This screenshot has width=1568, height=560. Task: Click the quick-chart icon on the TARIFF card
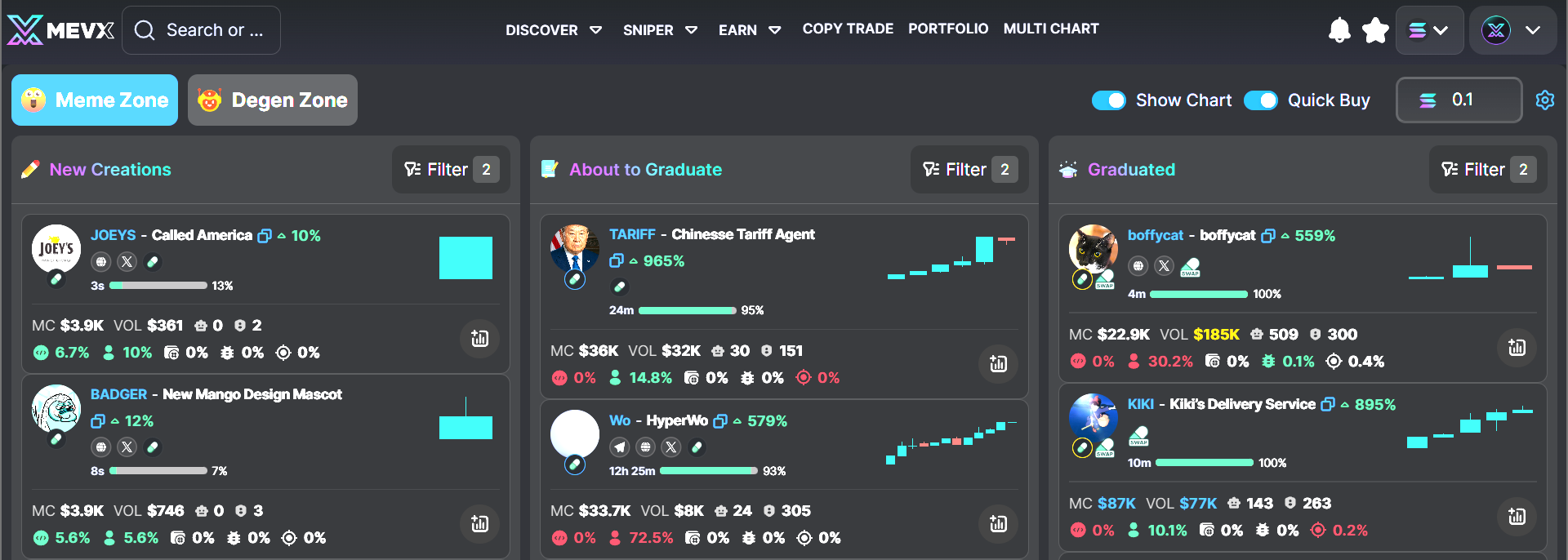(x=998, y=364)
